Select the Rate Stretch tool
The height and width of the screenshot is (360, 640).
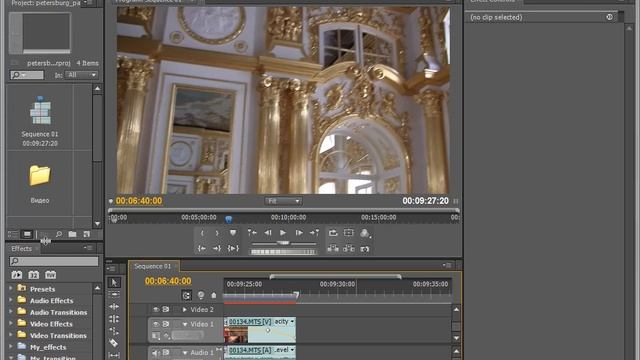[114, 331]
